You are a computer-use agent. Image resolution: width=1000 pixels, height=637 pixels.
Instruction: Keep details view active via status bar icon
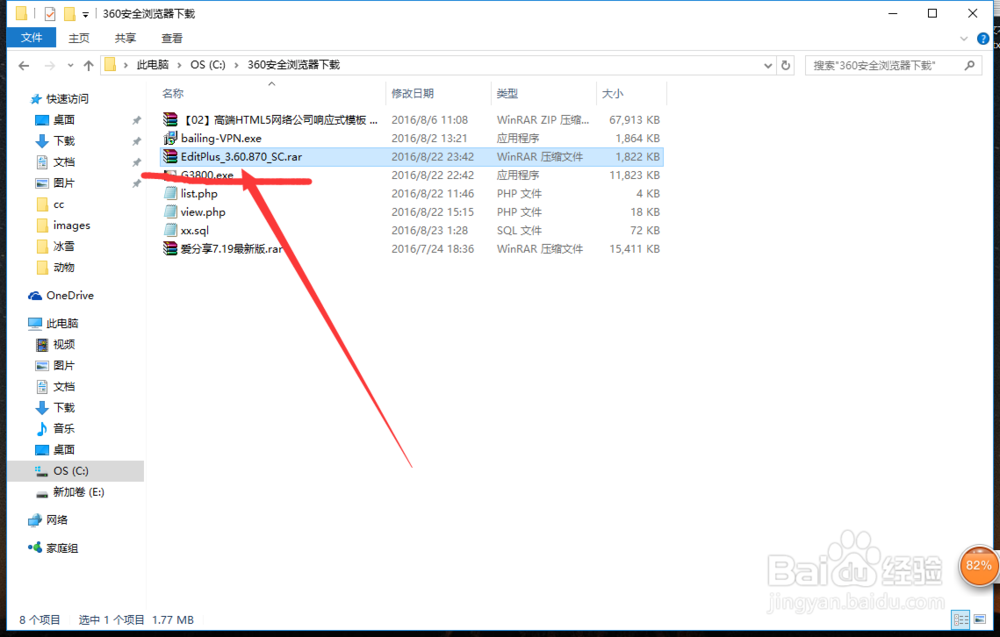pyautogui.click(x=962, y=620)
